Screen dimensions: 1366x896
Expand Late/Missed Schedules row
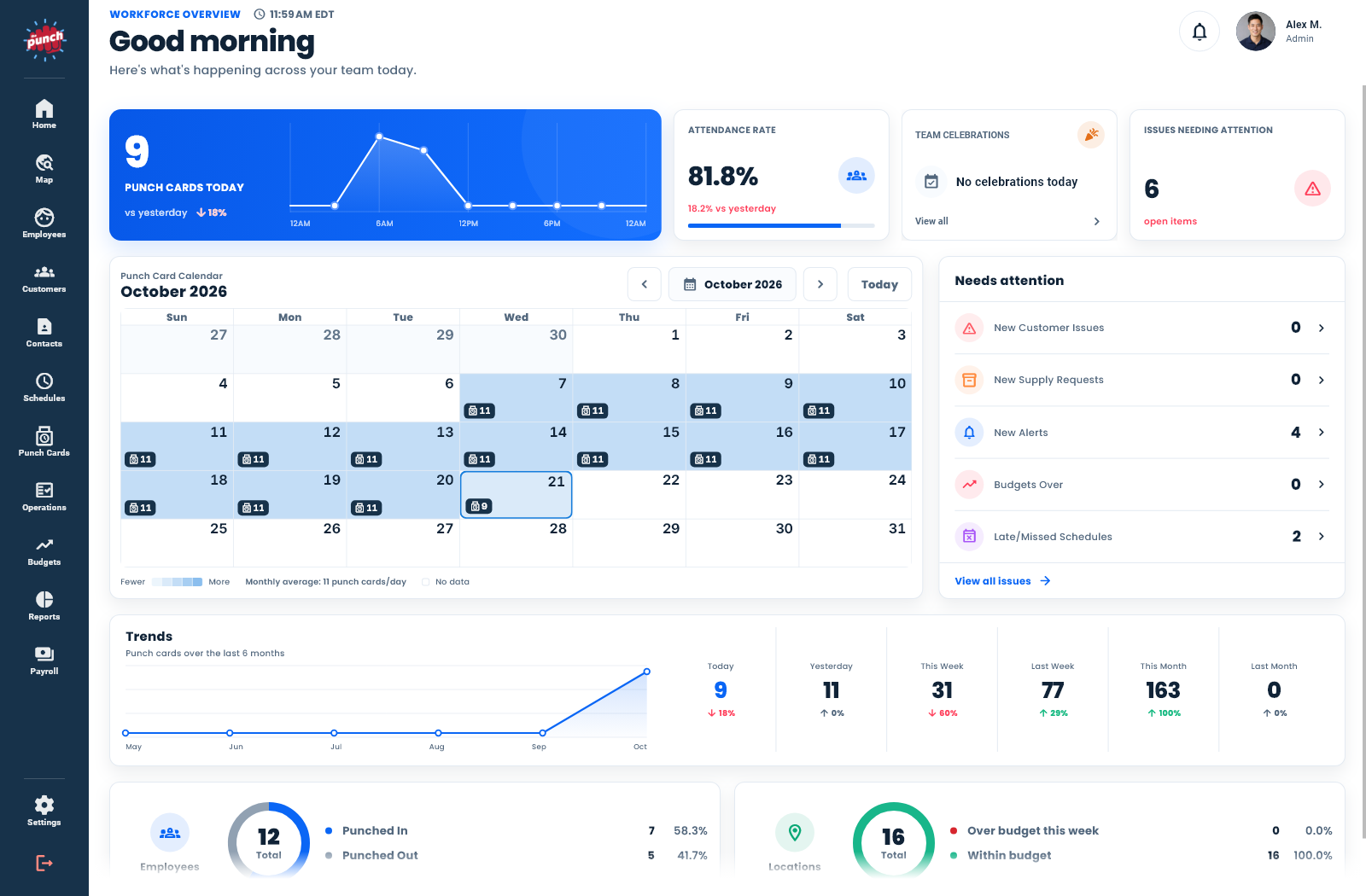1141,537
